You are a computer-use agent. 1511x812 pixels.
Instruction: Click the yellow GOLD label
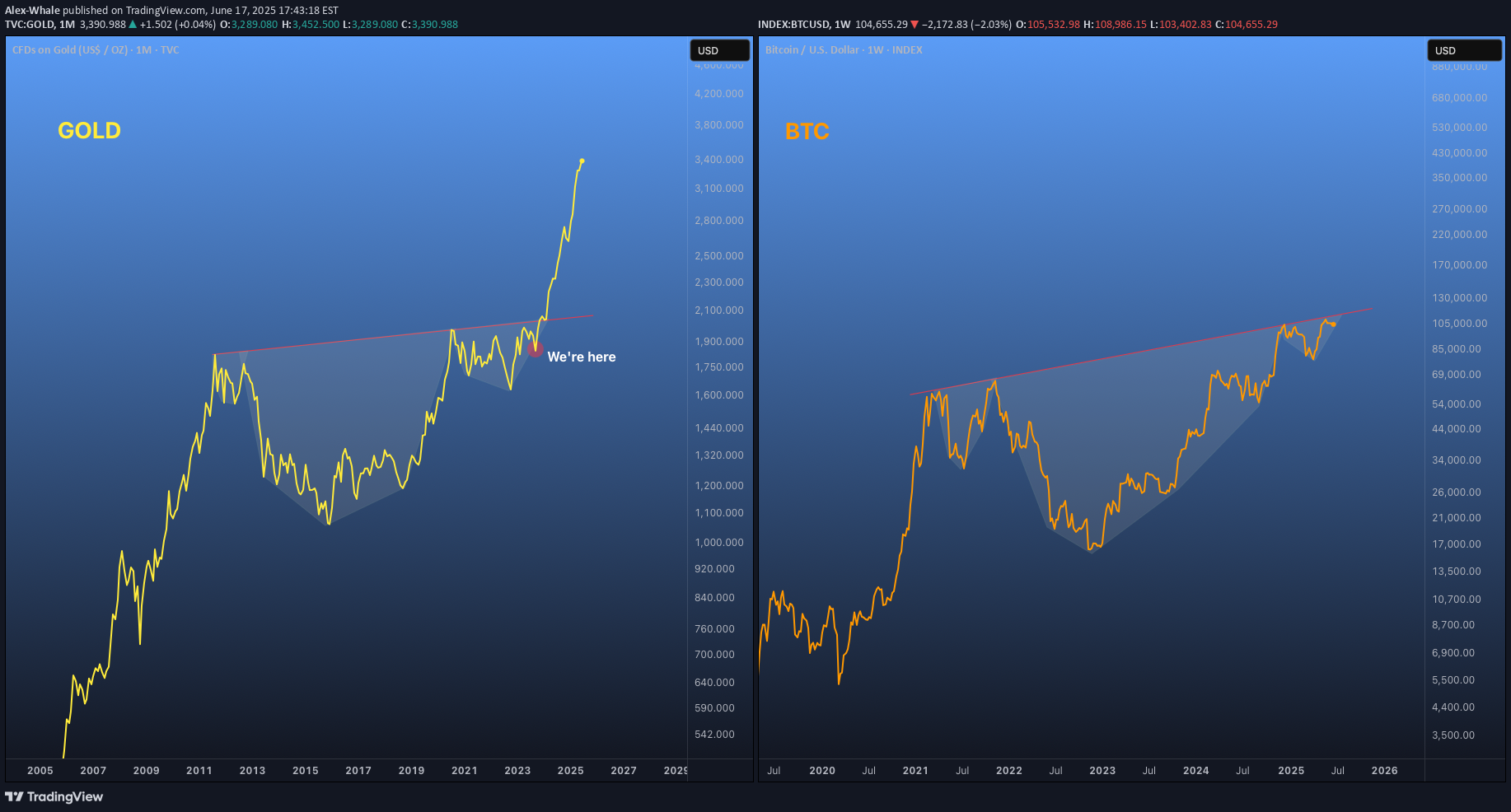(x=89, y=130)
